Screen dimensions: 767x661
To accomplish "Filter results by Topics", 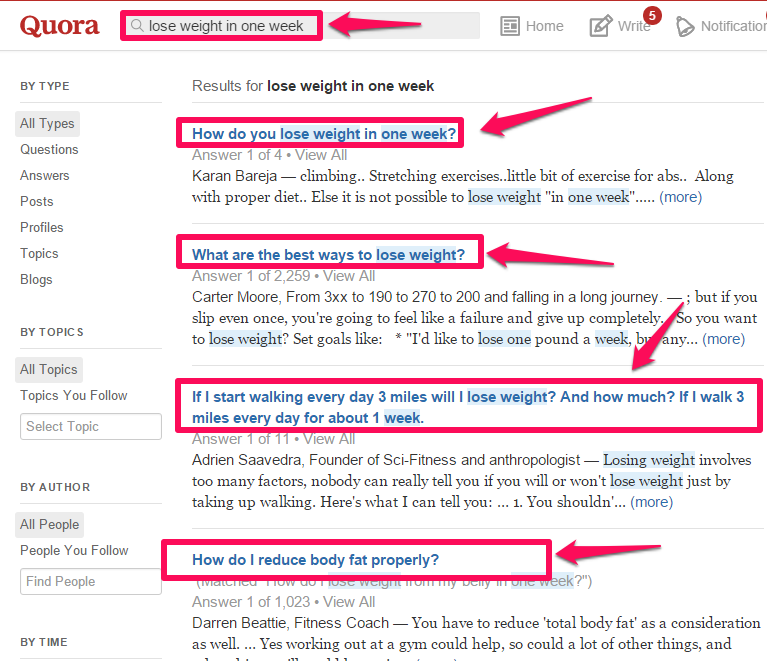I will [x=39, y=253].
